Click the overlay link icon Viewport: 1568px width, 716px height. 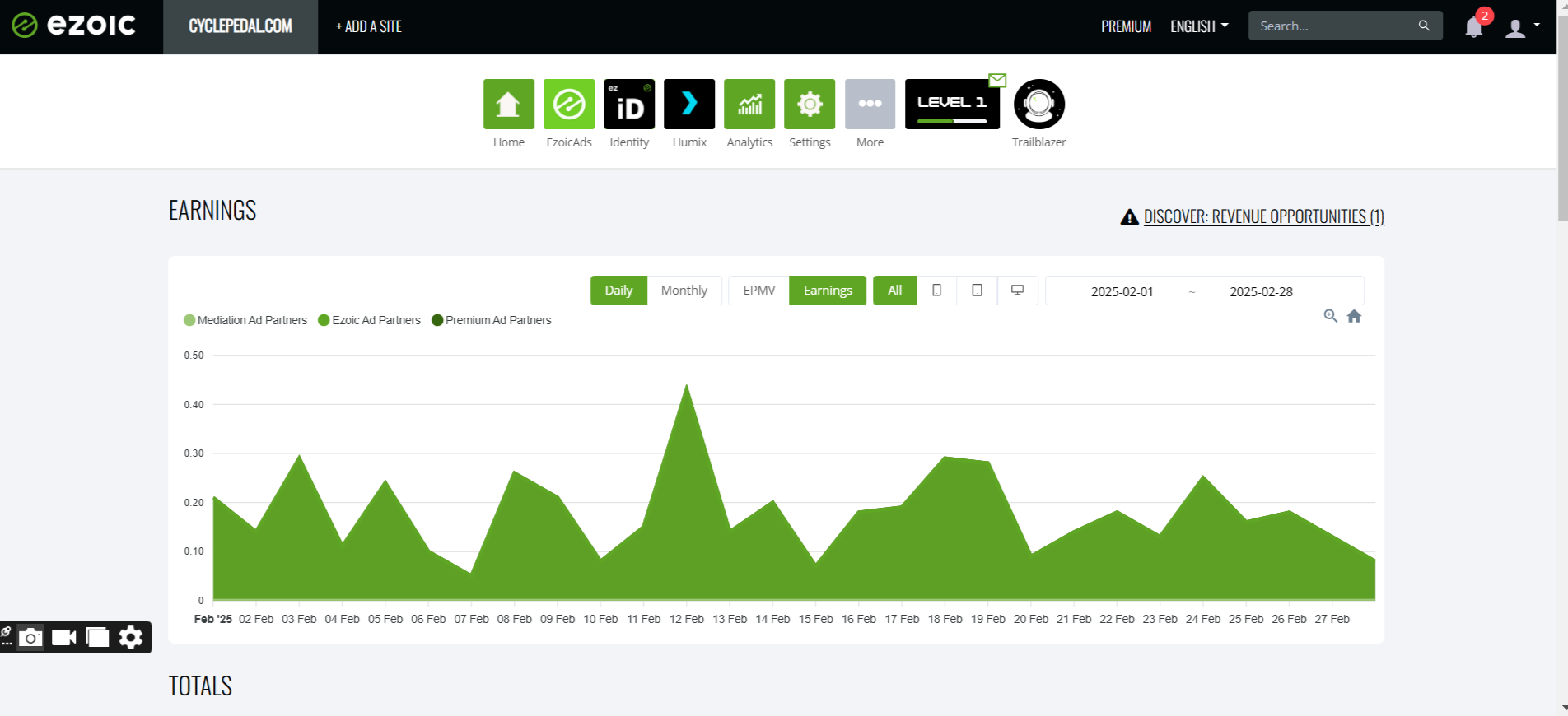tap(6, 632)
